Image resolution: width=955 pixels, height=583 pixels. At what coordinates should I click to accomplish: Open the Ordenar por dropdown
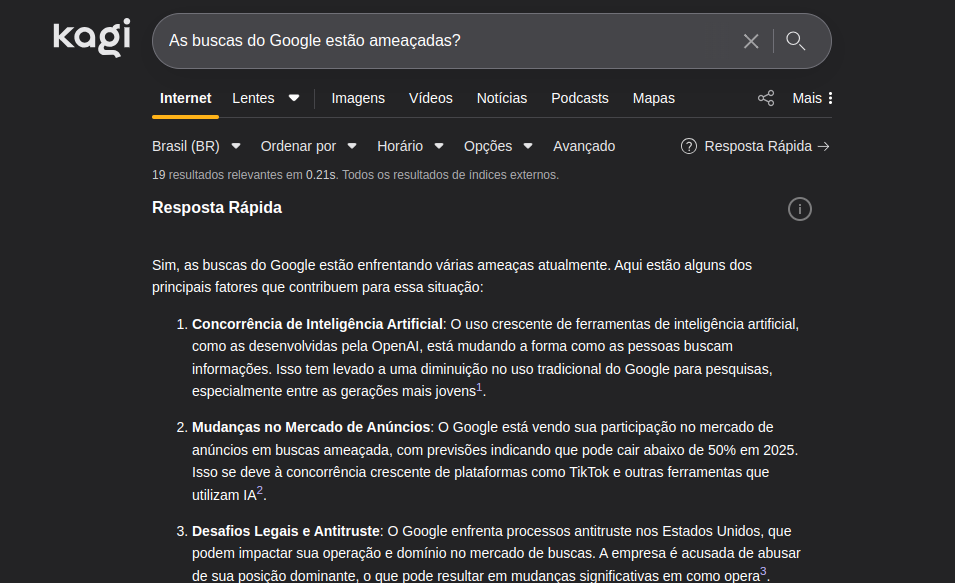click(x=308, y=146)
